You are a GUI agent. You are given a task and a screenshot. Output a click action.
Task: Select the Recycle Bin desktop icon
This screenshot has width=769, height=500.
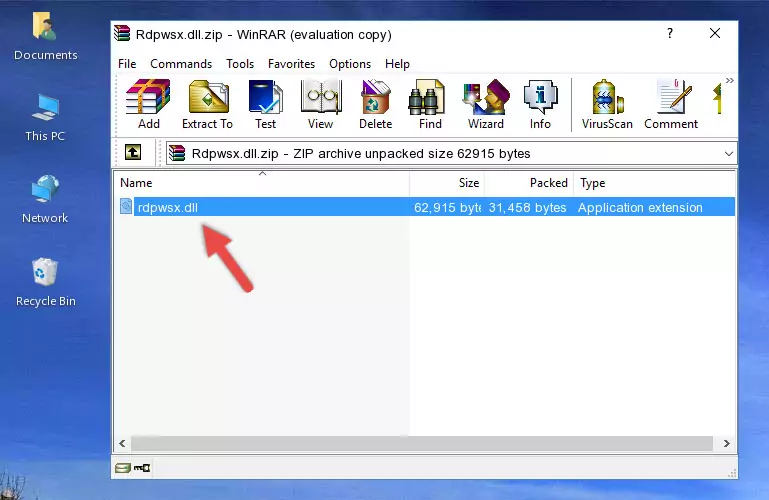(x=45, y=282)
